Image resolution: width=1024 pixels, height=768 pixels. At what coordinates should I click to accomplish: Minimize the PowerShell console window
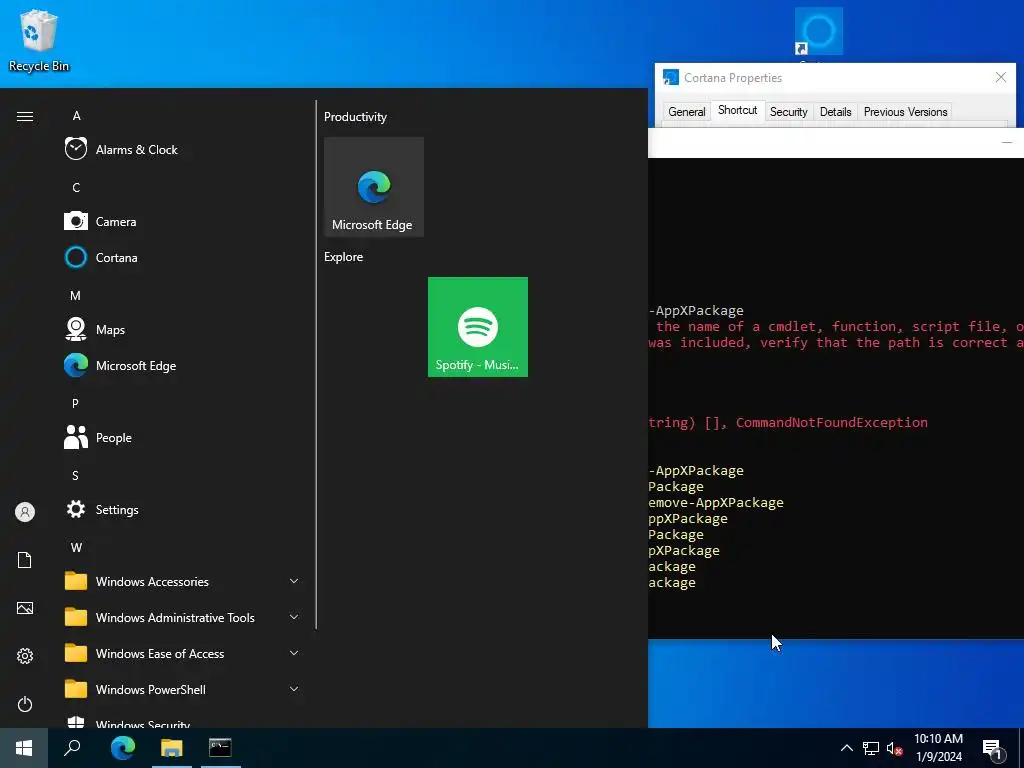(x=1006, y=142)
